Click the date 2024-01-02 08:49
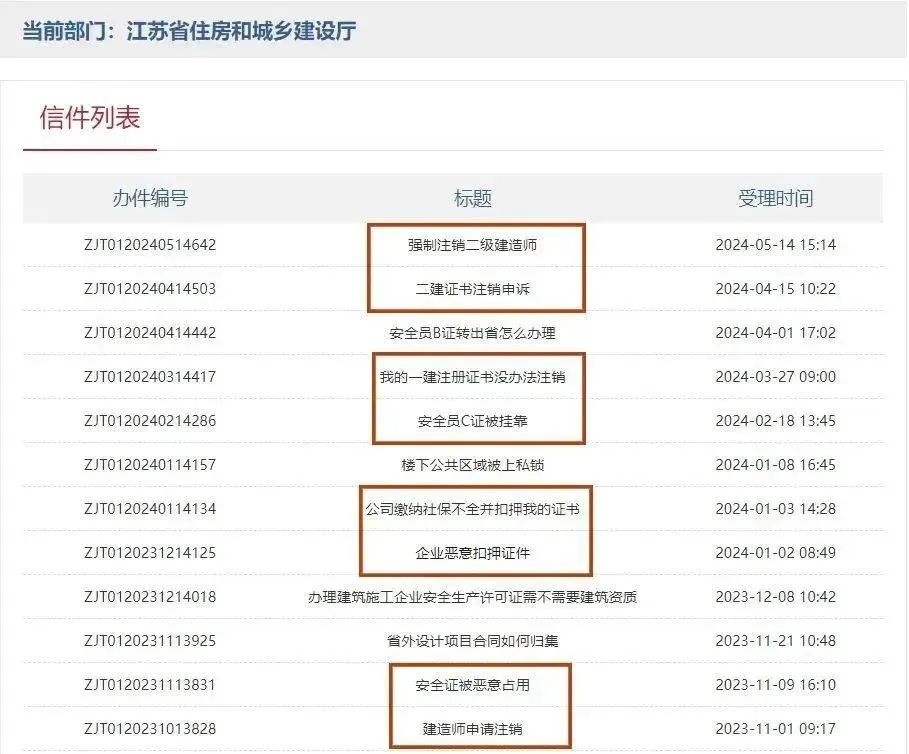Screen dimensions: 909x754 tap(776, 553)
